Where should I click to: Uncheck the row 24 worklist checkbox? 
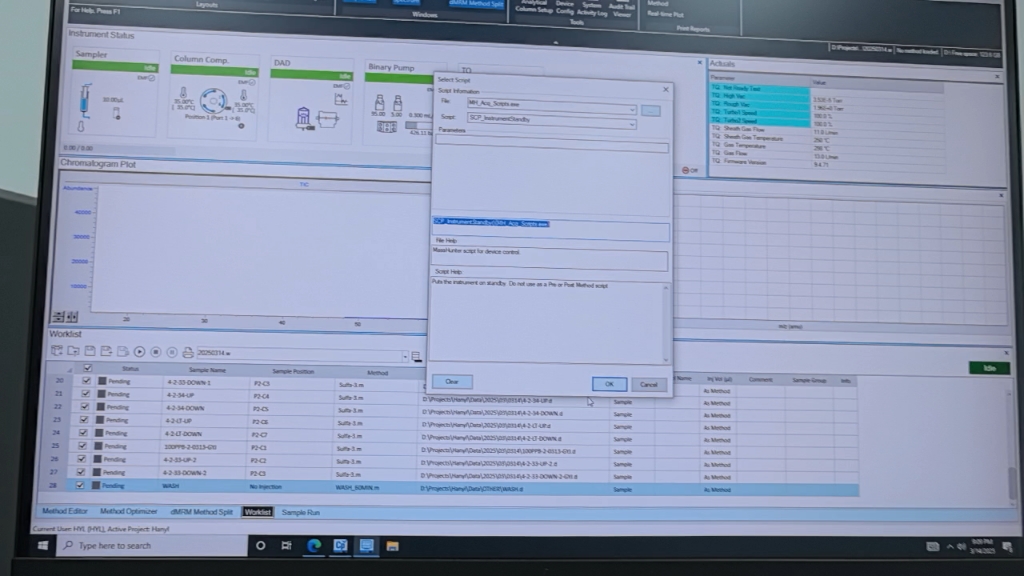point(83,433)
